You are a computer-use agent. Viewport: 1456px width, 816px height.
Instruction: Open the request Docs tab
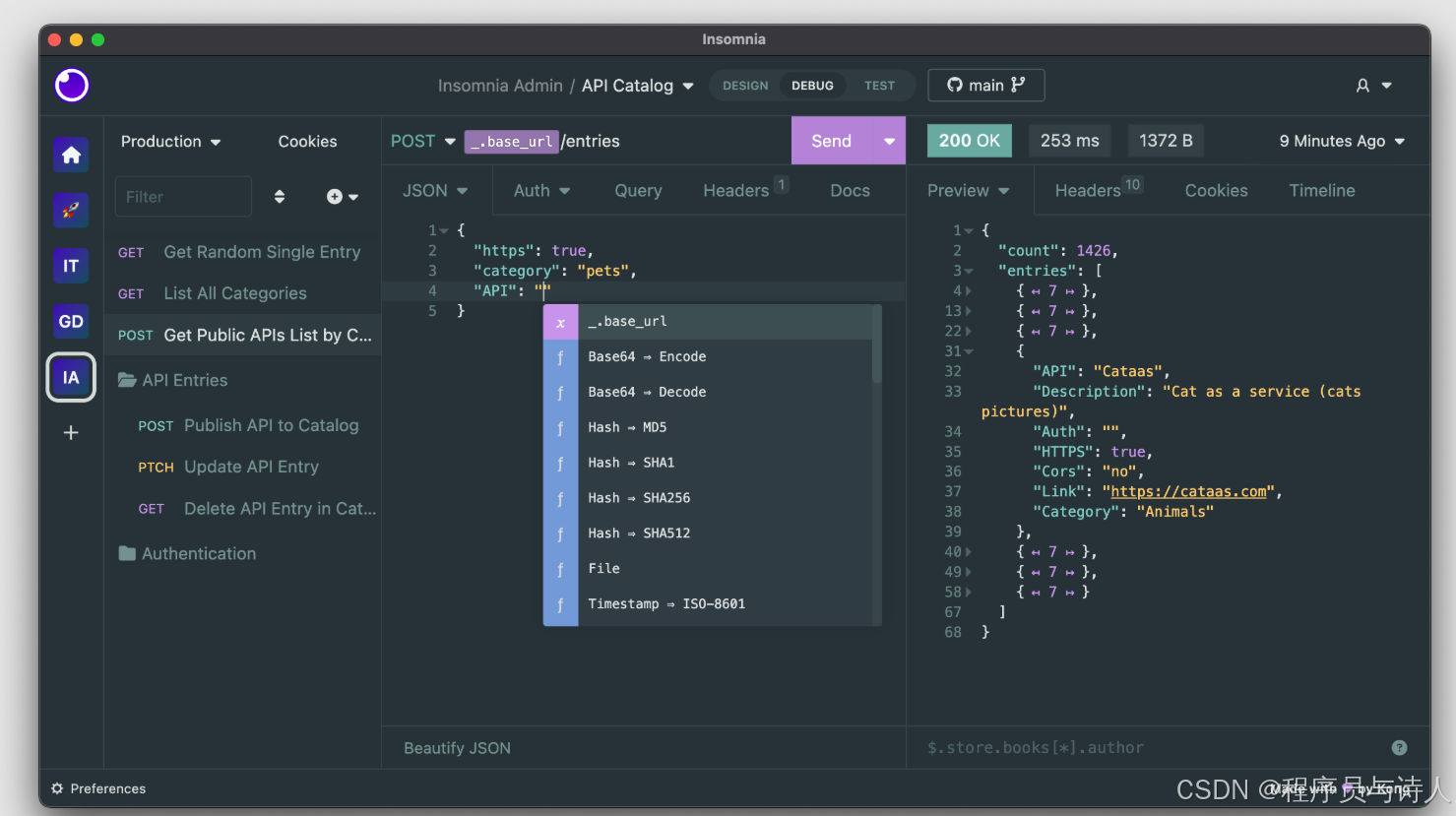coord(850,191)
